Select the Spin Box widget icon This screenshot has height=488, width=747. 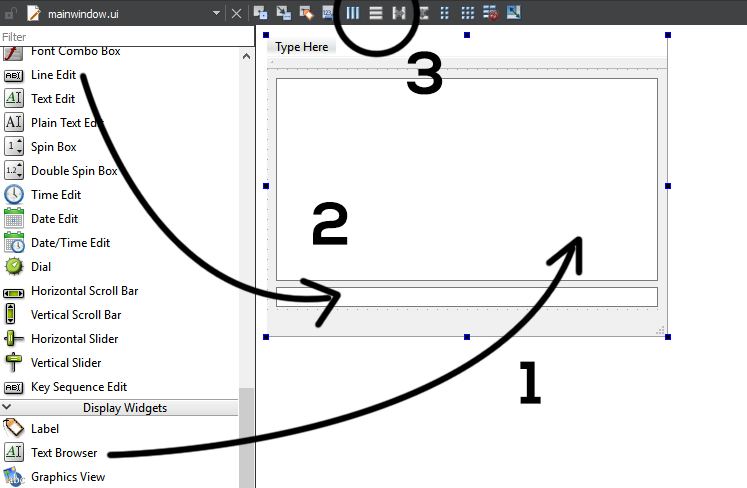coord(13,146)
